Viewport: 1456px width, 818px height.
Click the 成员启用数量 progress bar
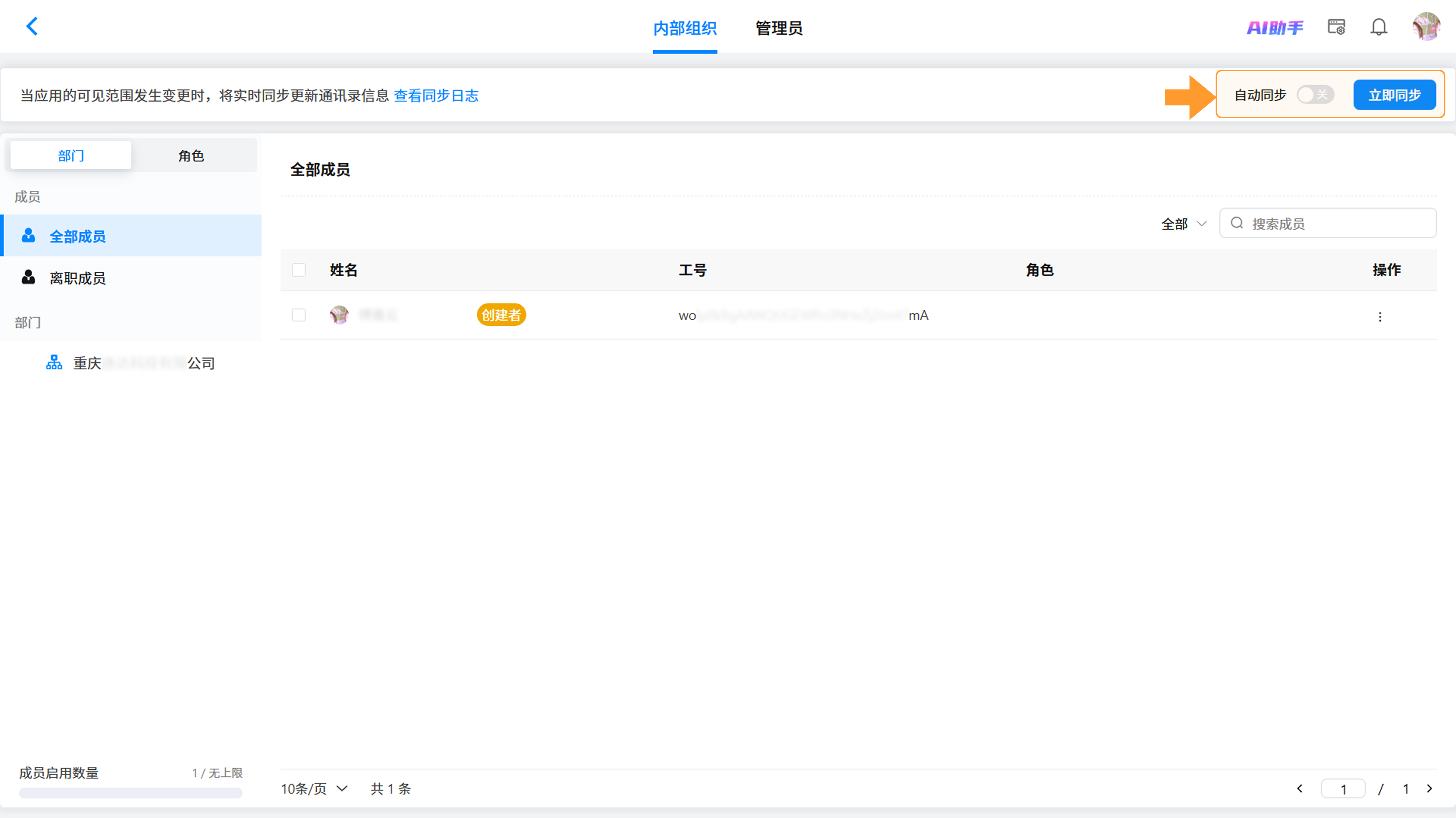130,793
